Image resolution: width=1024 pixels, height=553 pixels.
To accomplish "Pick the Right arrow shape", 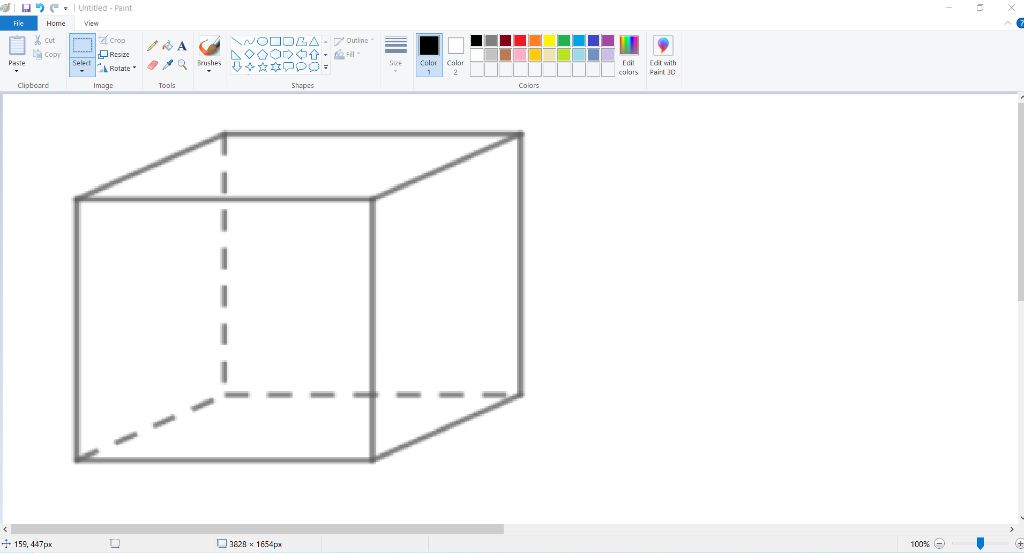I will (x=288, y=54).
